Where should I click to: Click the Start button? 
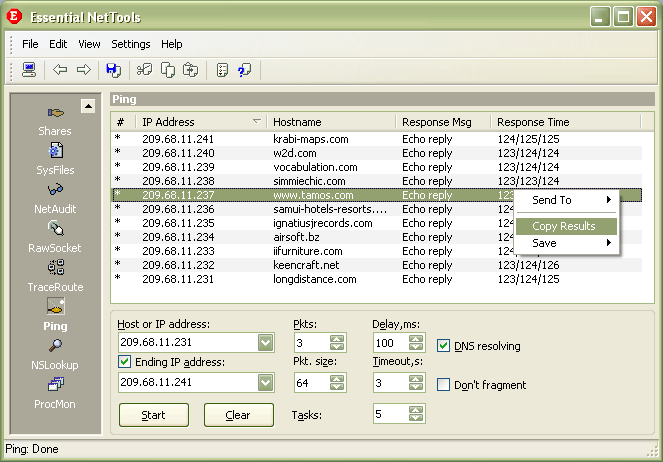[x=154, y=415]
